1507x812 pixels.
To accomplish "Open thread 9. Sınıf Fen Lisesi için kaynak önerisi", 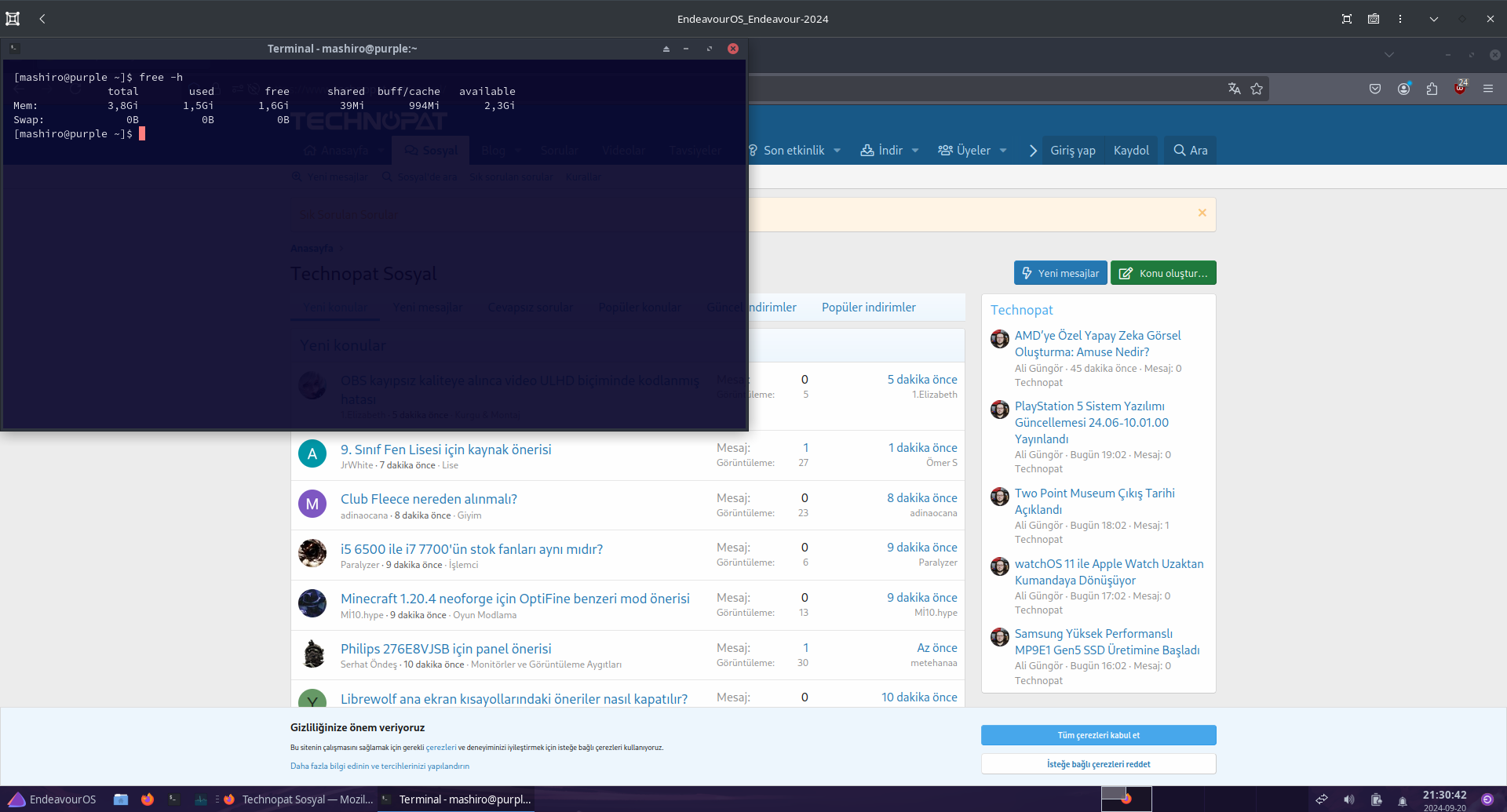I will pos(446,450).
